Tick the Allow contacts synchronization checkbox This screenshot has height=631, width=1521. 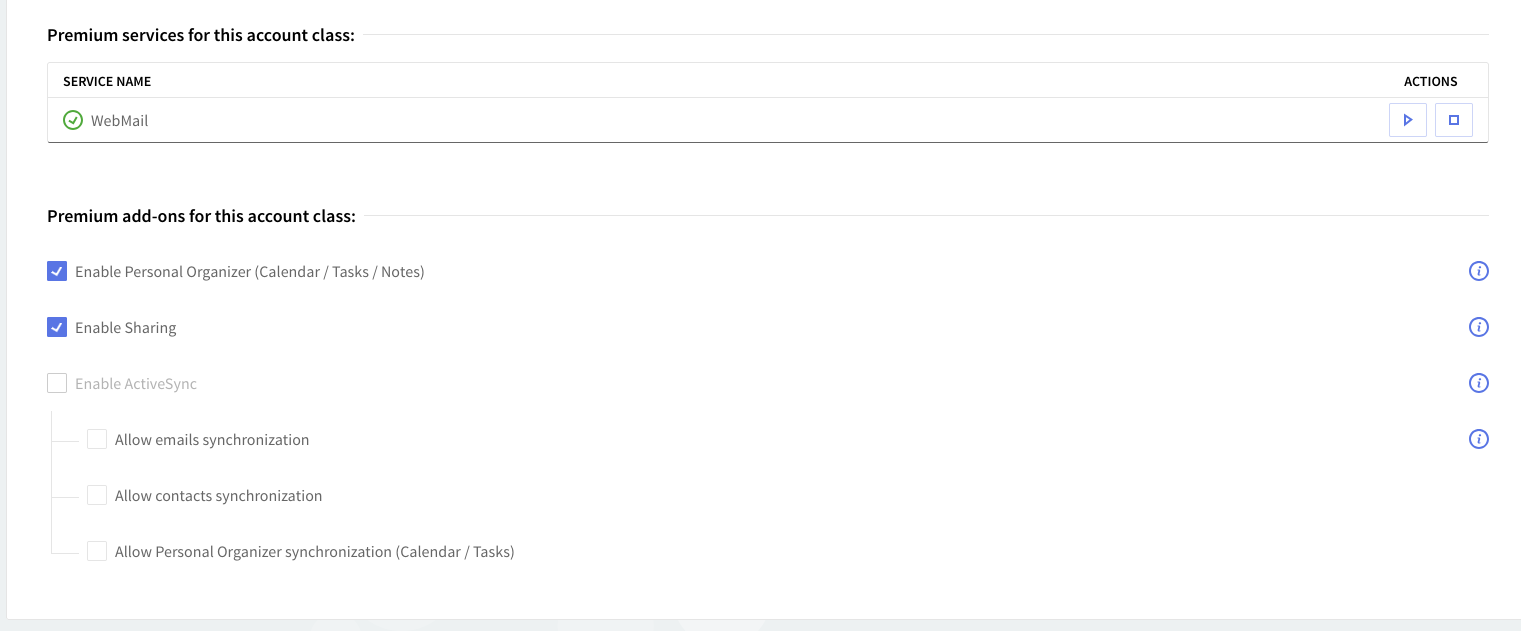pos(97,495)
